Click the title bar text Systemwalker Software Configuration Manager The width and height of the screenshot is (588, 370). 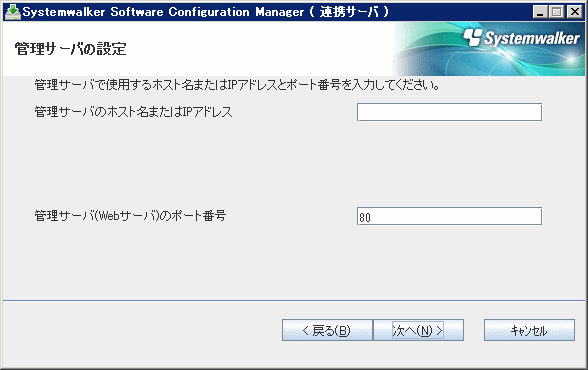click(163, 12)
